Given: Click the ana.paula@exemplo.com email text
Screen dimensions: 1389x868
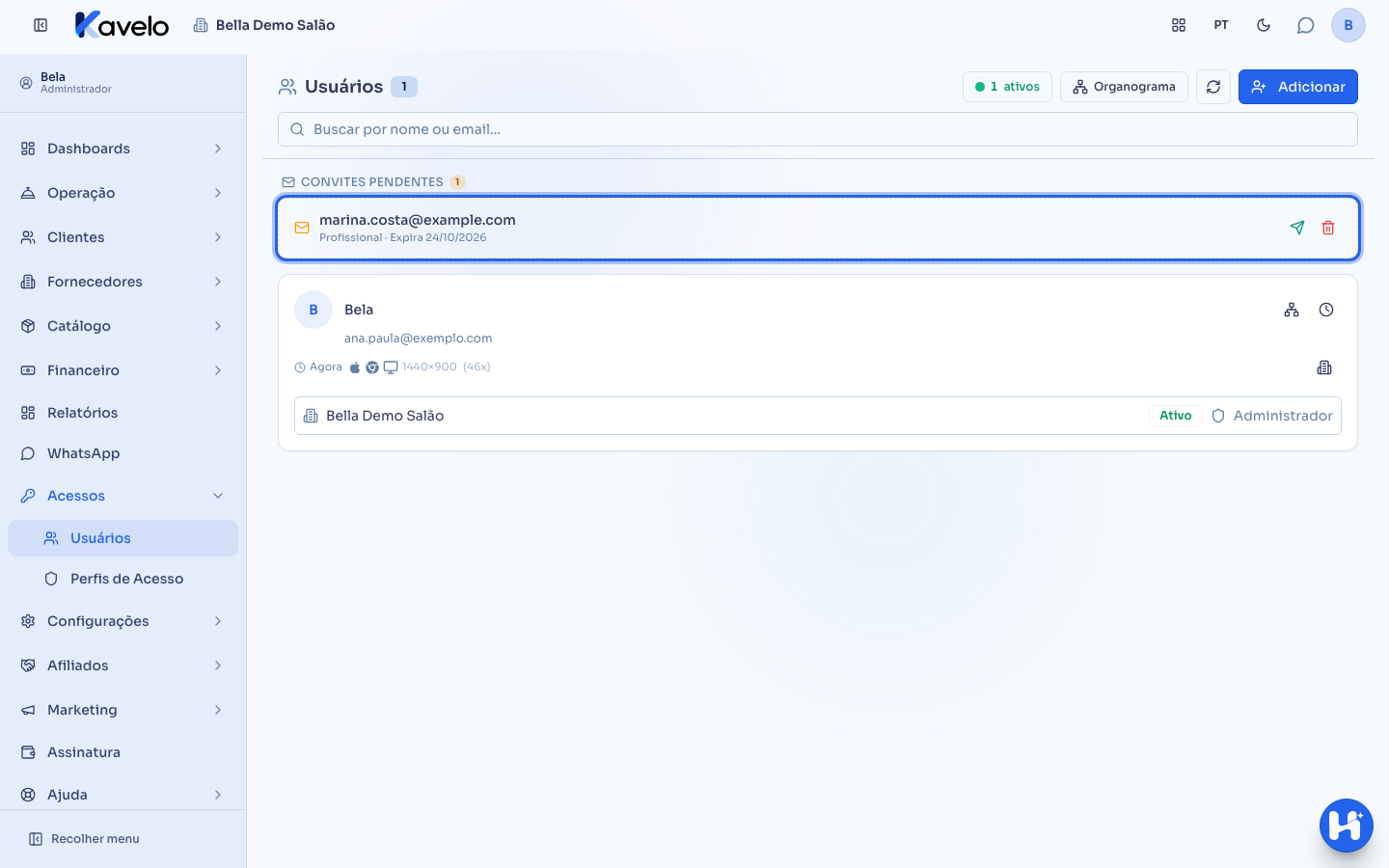Looking at the screenshot, I should pos(419,339).
